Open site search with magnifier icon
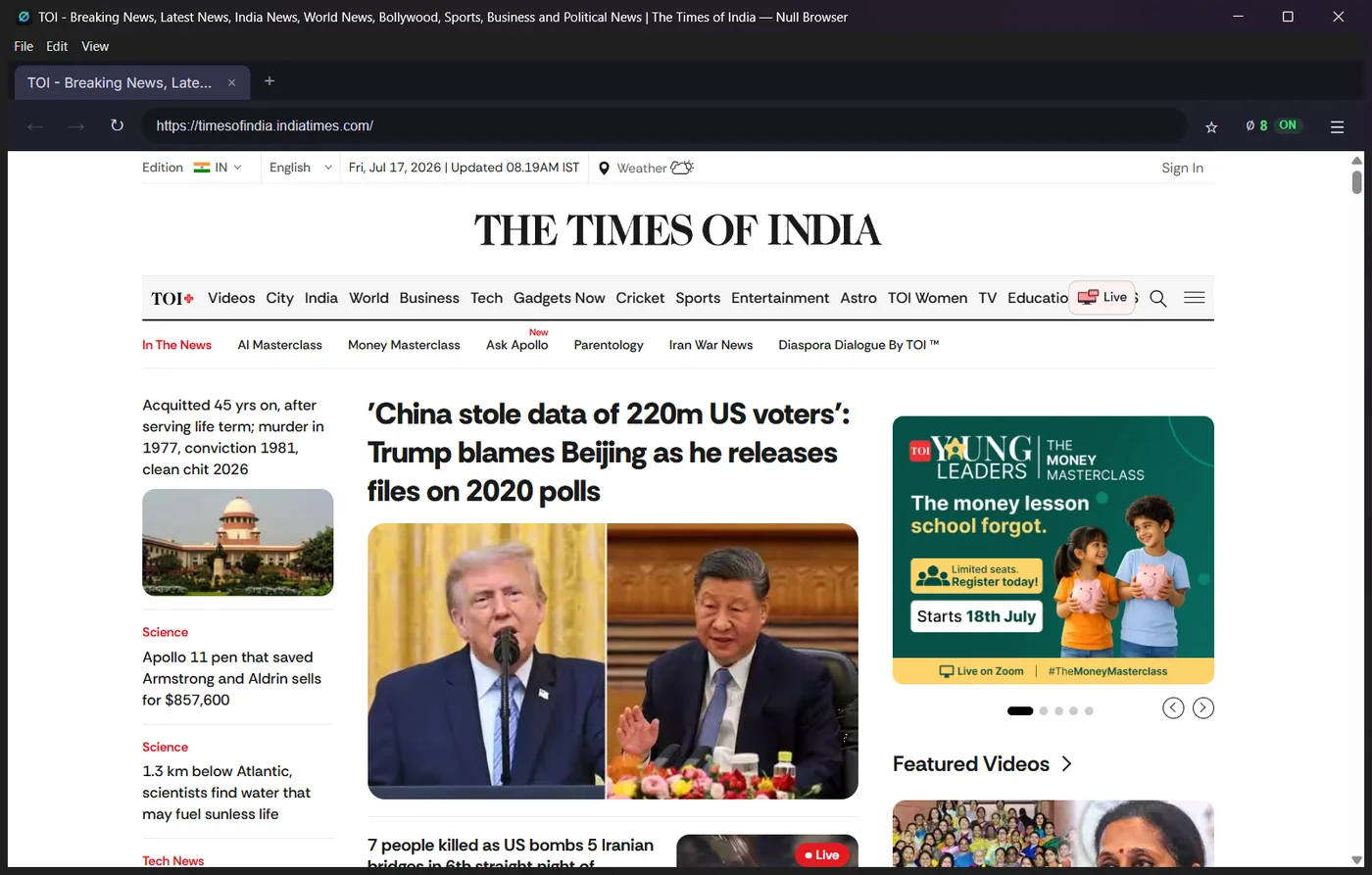 tap(1157, 298)
